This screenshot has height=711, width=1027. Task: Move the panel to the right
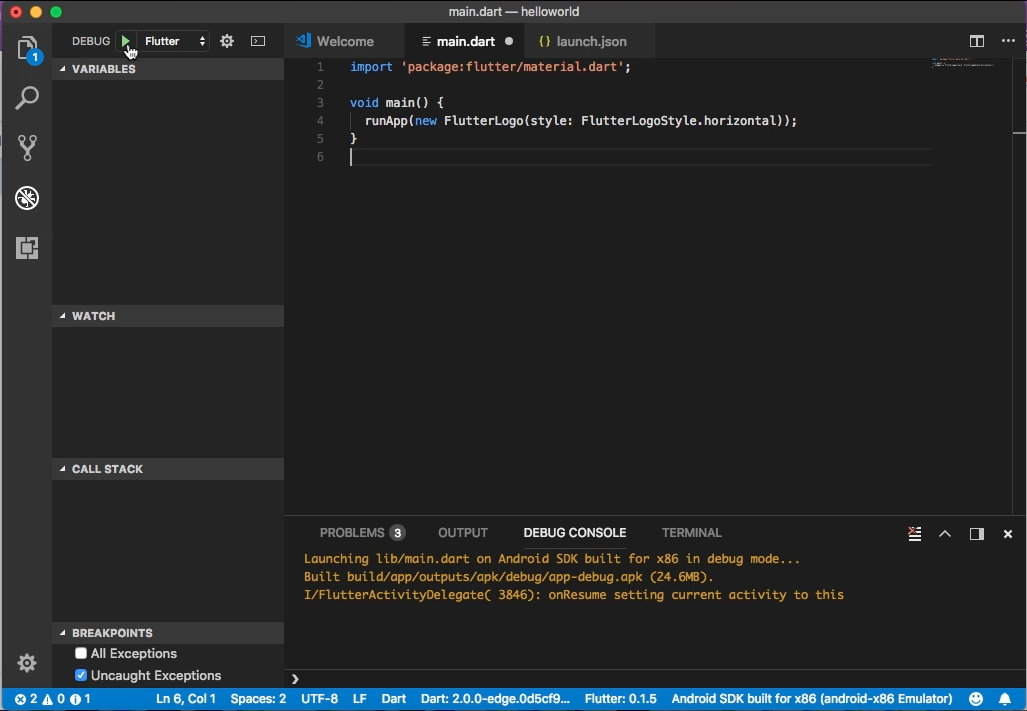977,534
